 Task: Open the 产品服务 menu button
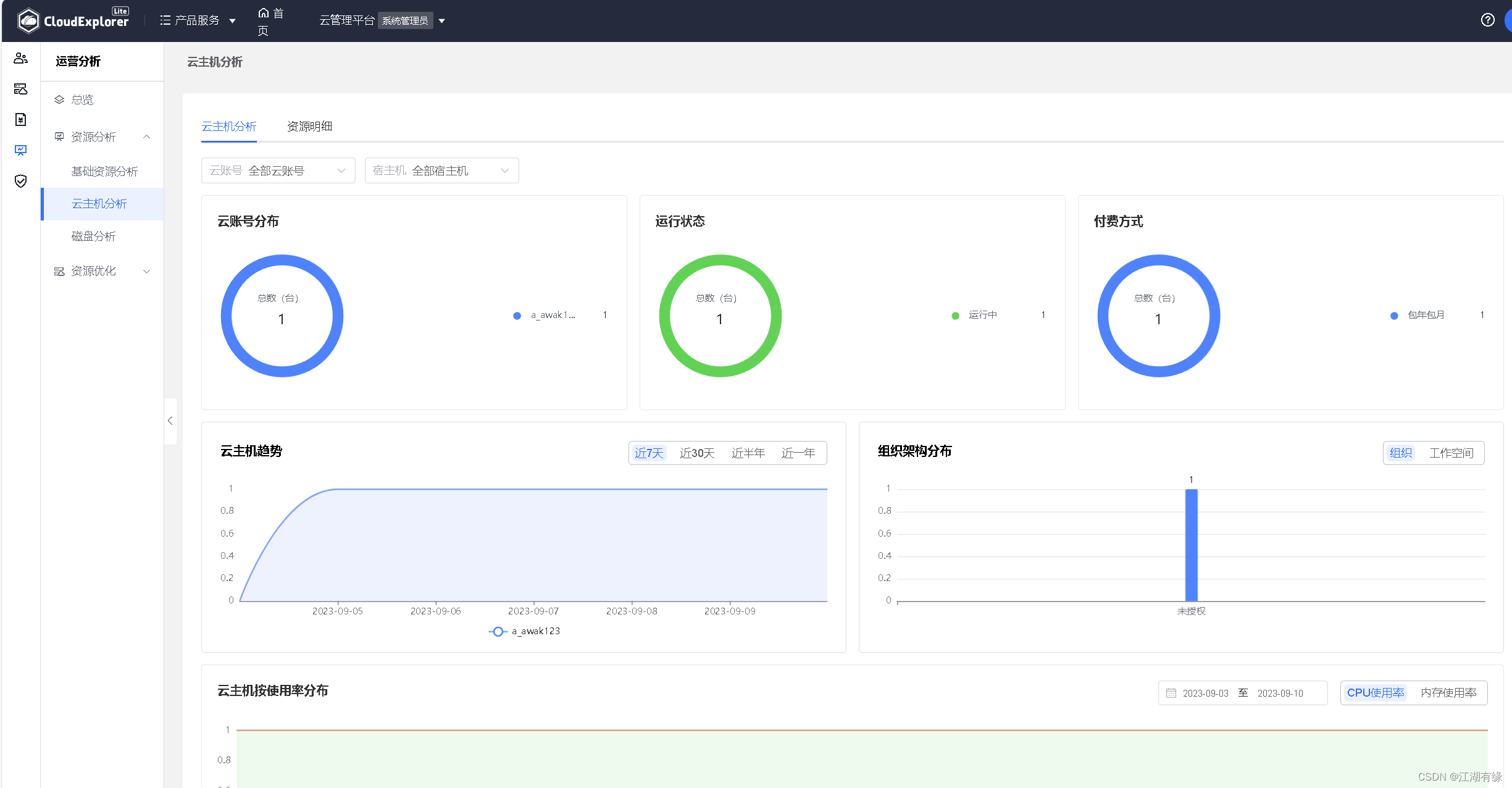pyautogui.click(x=198, y=20)
